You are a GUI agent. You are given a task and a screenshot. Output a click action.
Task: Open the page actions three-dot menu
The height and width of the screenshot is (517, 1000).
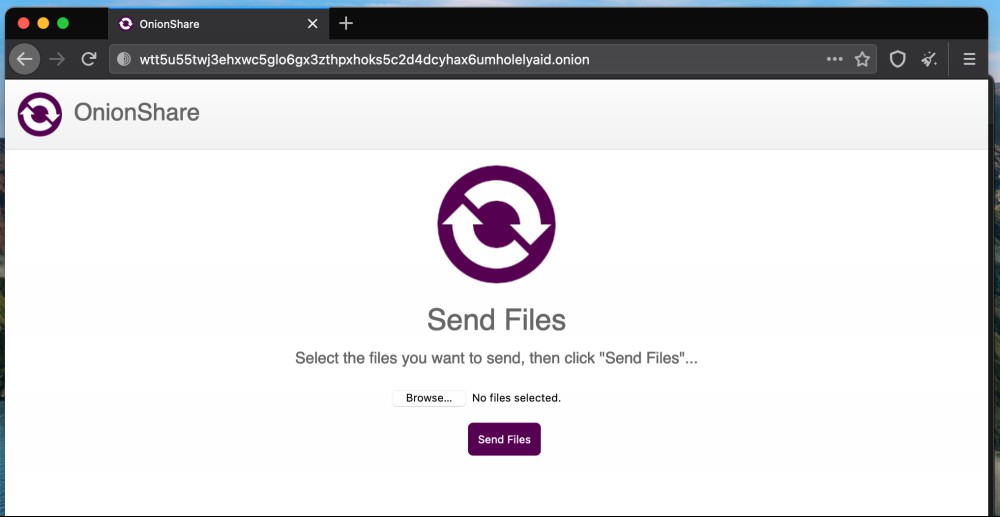834,59
